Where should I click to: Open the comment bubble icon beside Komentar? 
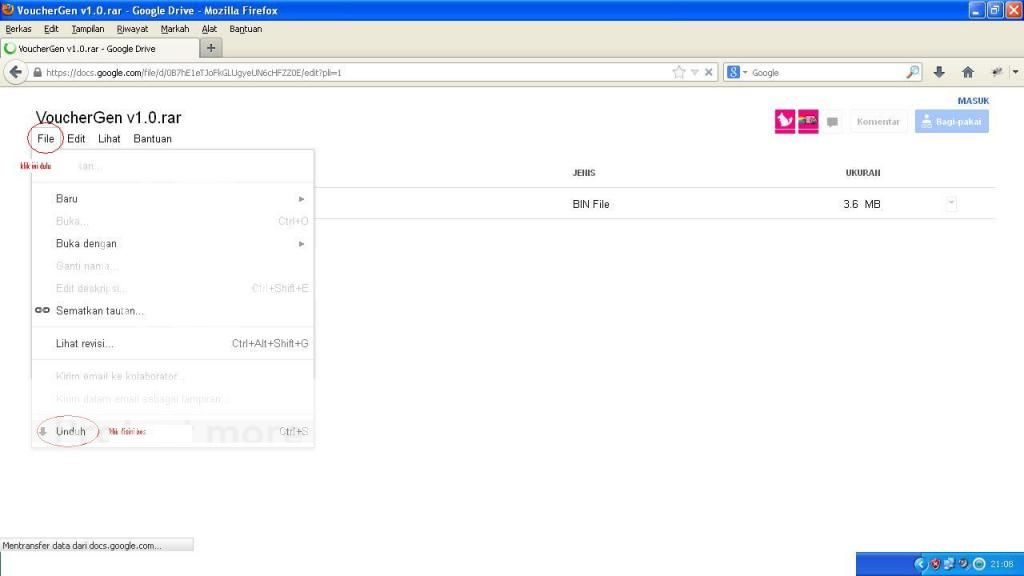833,122
